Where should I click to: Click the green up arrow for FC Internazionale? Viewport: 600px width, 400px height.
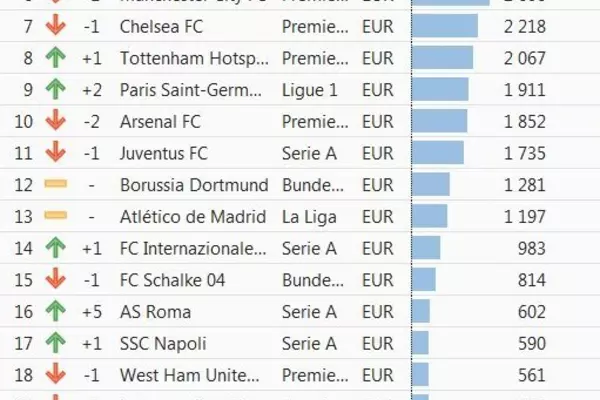tap(55, 249)
